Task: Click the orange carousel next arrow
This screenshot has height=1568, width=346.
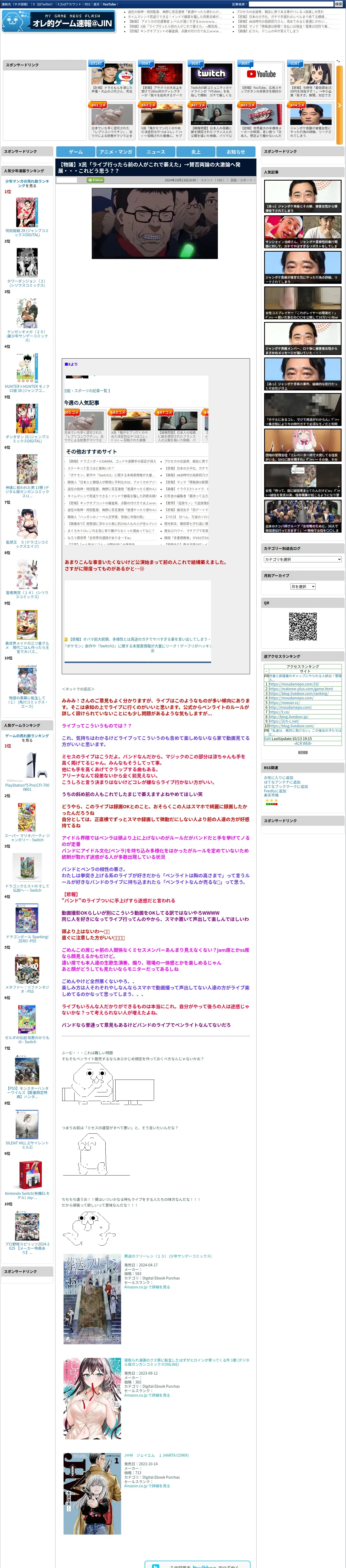Action: (339, 105)
